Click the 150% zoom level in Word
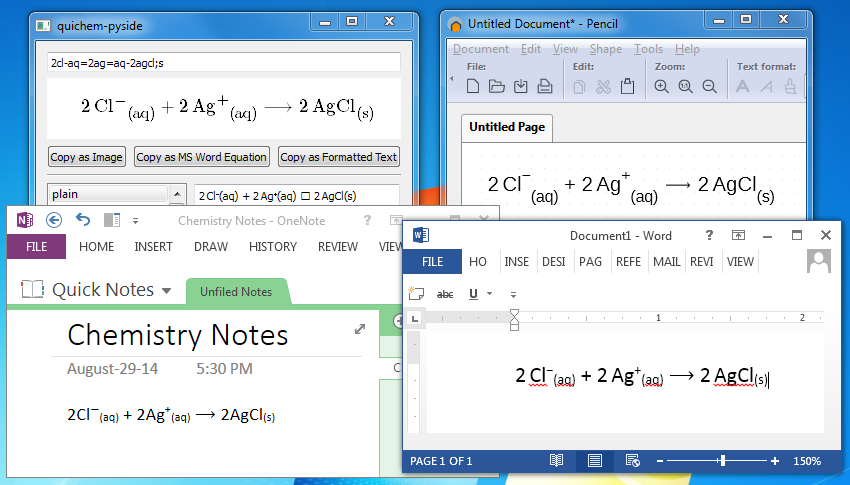Screen dimensions: 850x485 click(x=807, y=461)
